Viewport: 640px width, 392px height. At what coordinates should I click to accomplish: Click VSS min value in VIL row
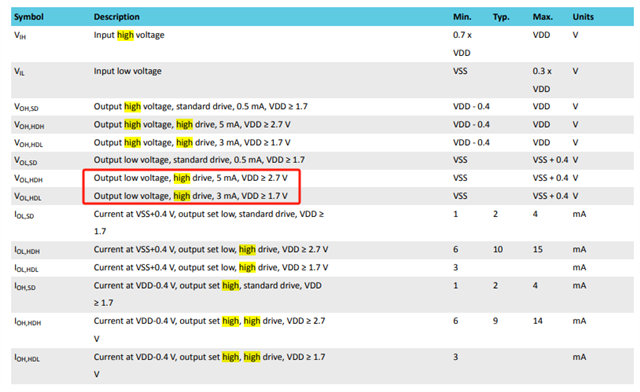(x=460, y=71)
